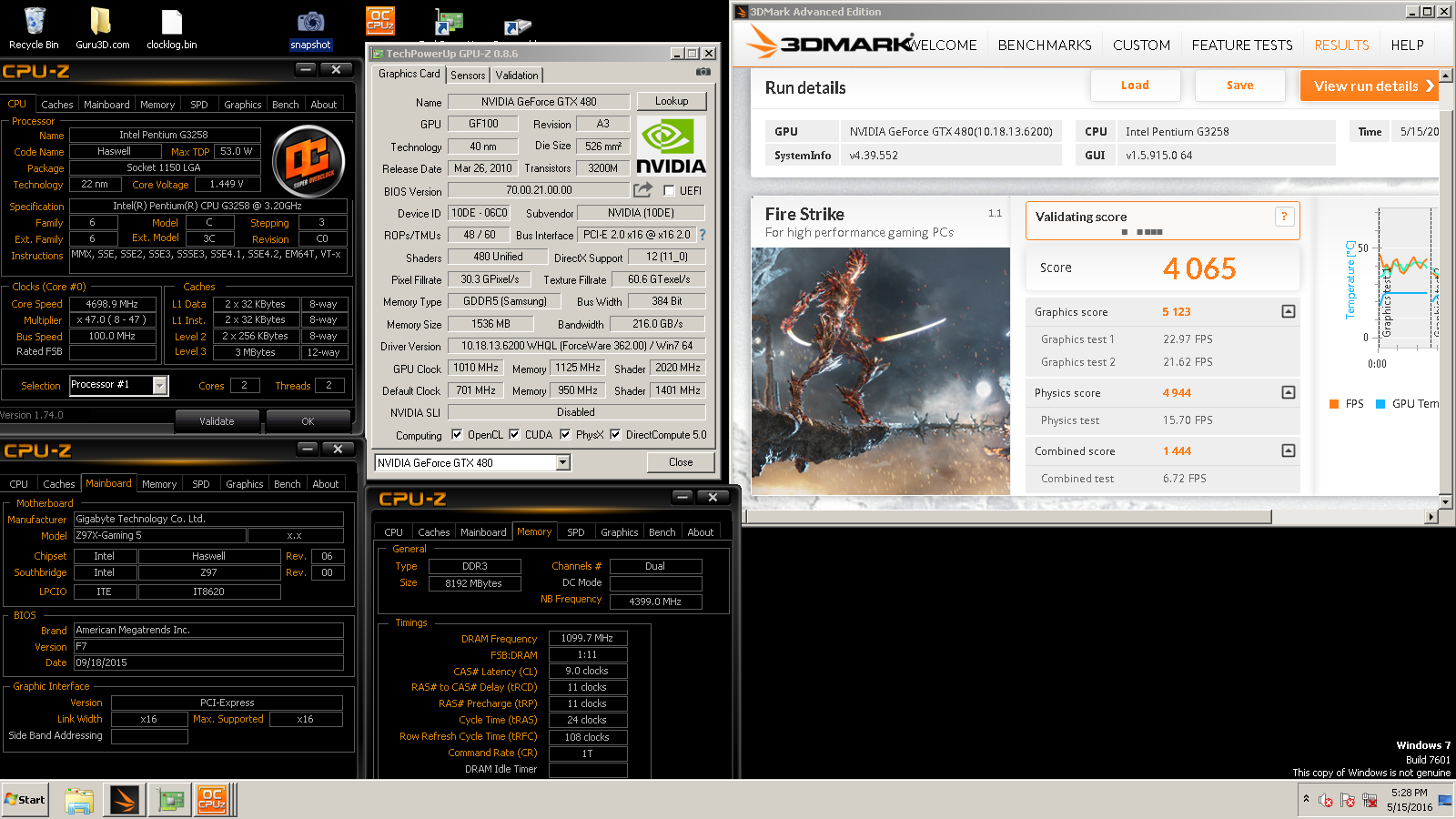The image size is (1456, 819).
Task: Collapse the Combined score section
Action: (1289, 450)
